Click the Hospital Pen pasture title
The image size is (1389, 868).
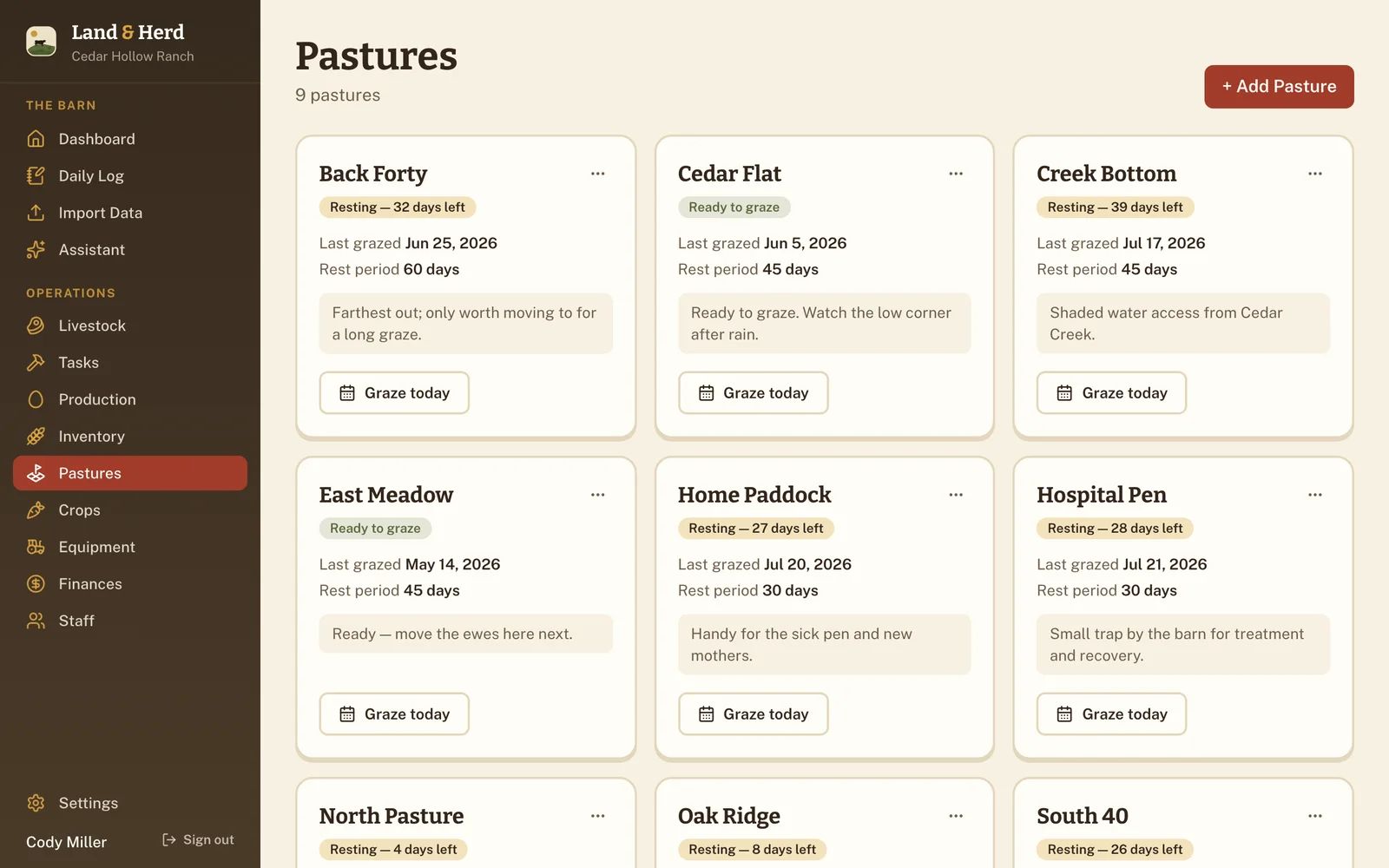tap(1102, 495)
